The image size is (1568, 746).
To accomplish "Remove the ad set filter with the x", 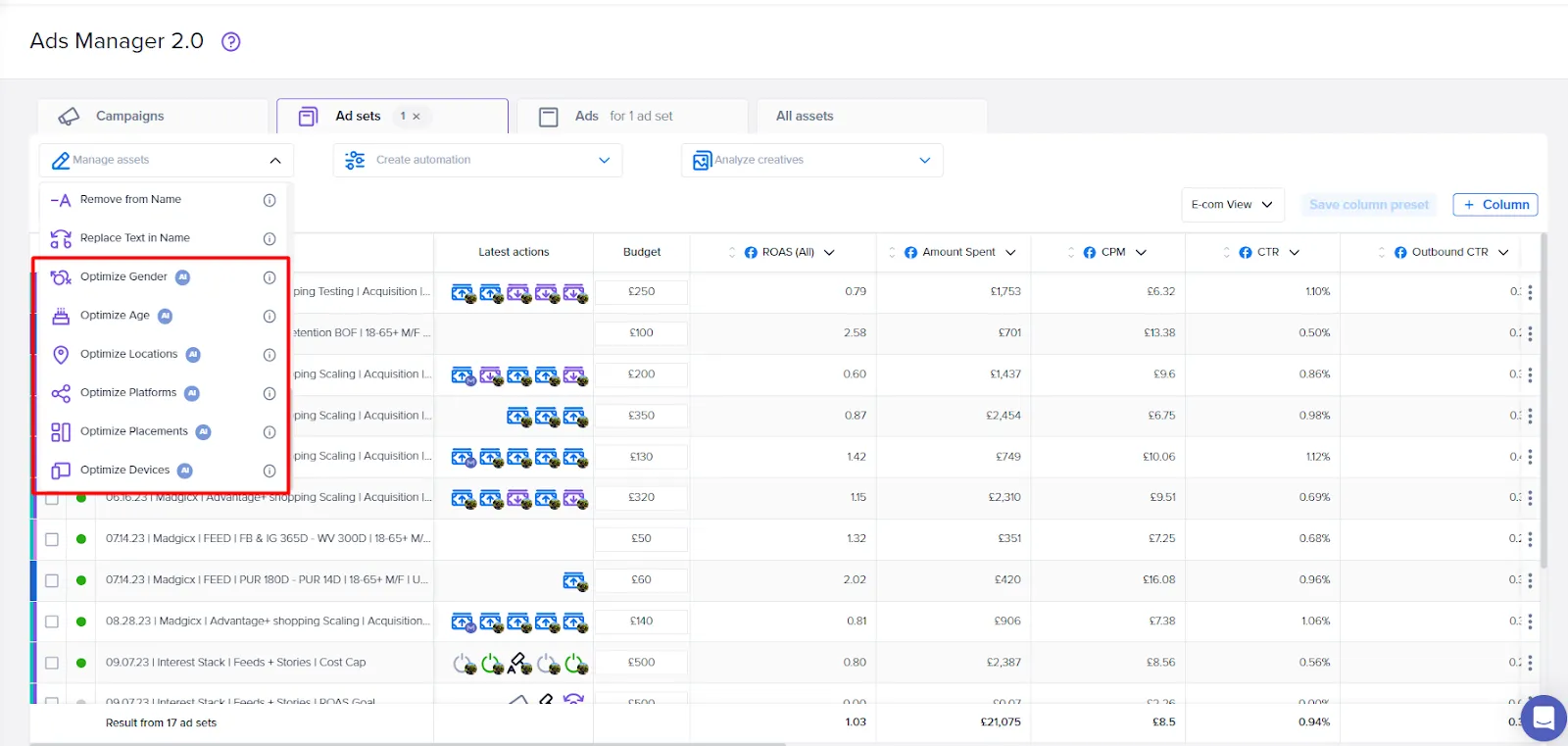I will click(416, 117).
